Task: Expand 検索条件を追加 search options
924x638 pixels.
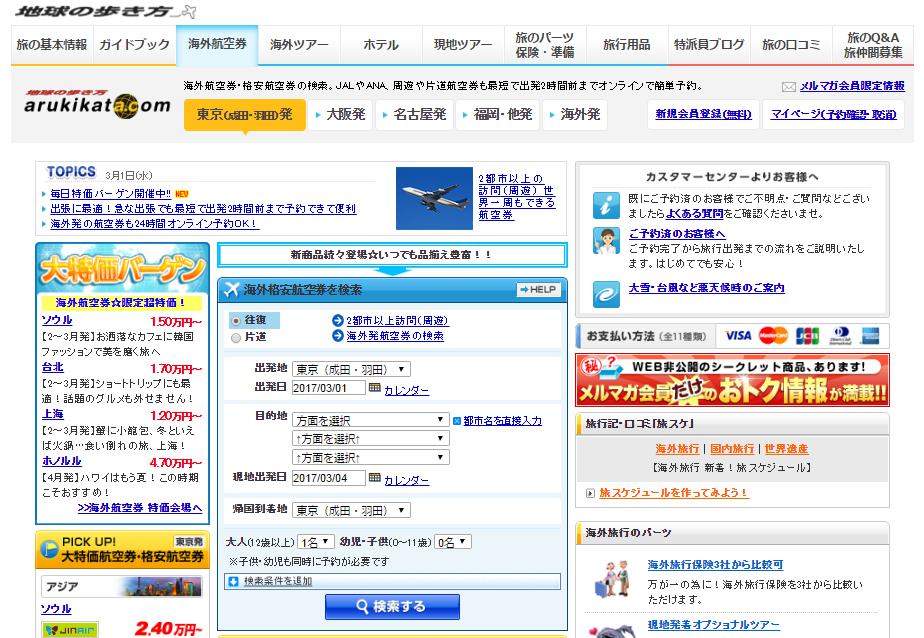Action: click(278, 581)
